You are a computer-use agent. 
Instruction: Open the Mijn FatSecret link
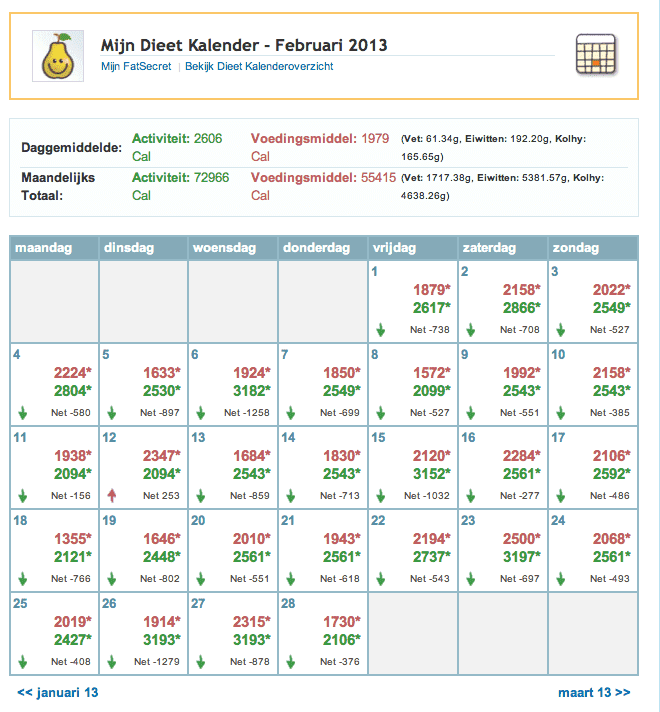[136, 66]
